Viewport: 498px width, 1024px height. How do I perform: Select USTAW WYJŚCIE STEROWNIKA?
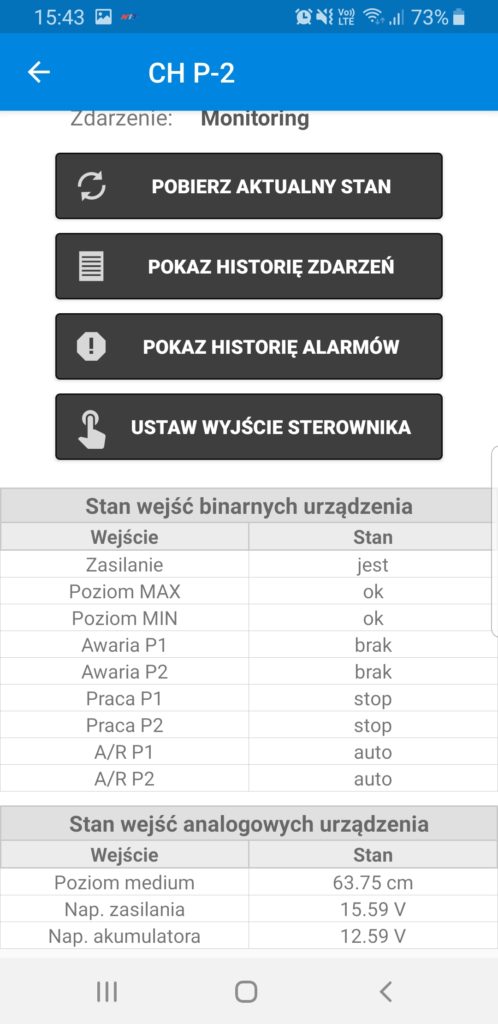pyautogui.click(x=249, y=427)
